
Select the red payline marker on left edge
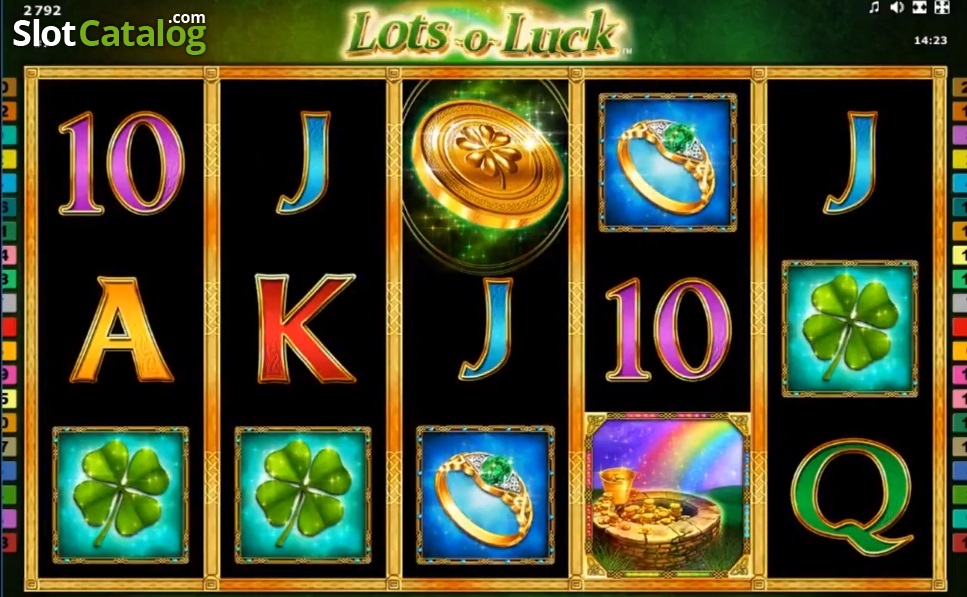[9, 327]
